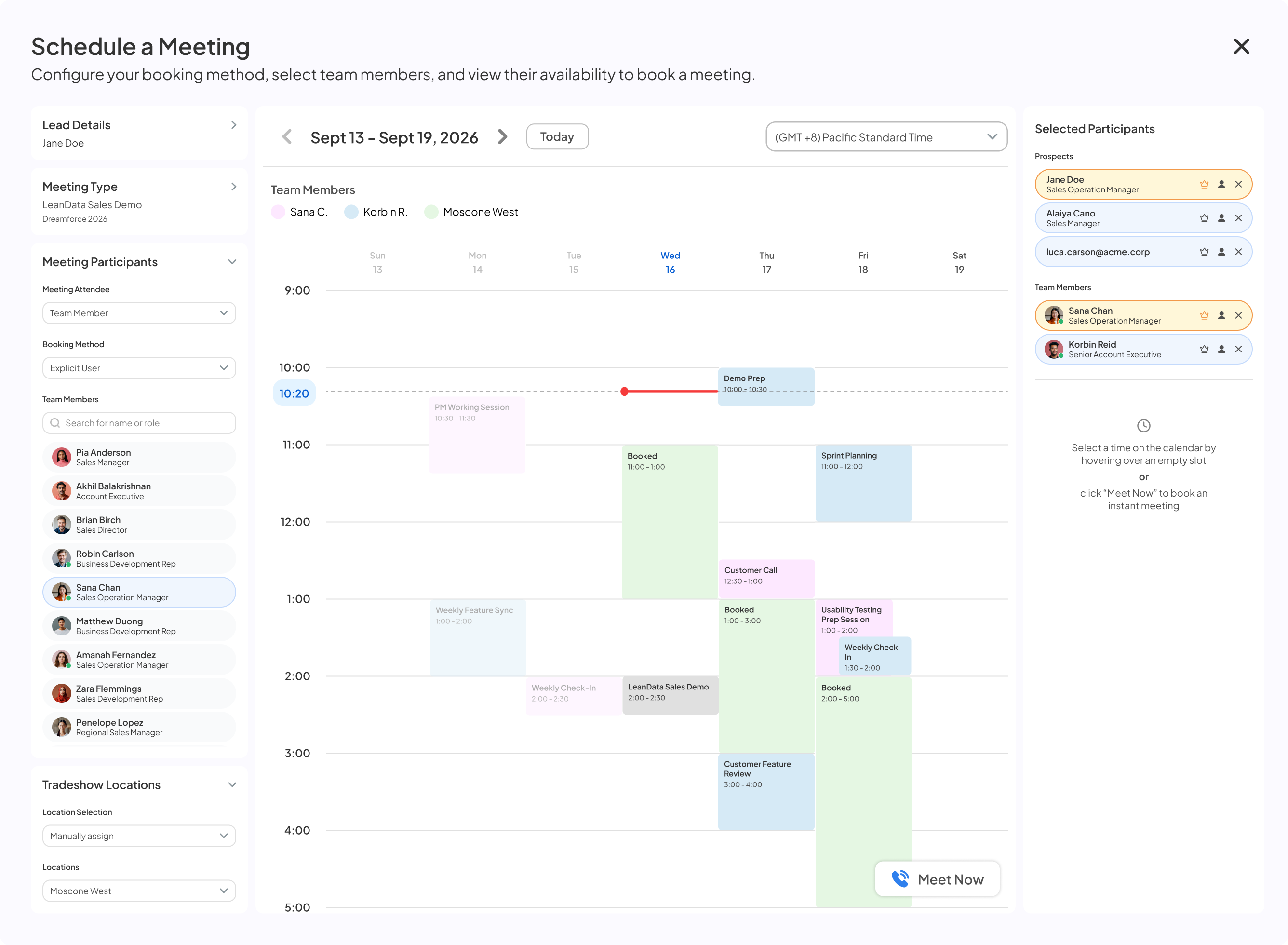Expand the Meeting Type section

pyautogui.click(x=233, y=187)
